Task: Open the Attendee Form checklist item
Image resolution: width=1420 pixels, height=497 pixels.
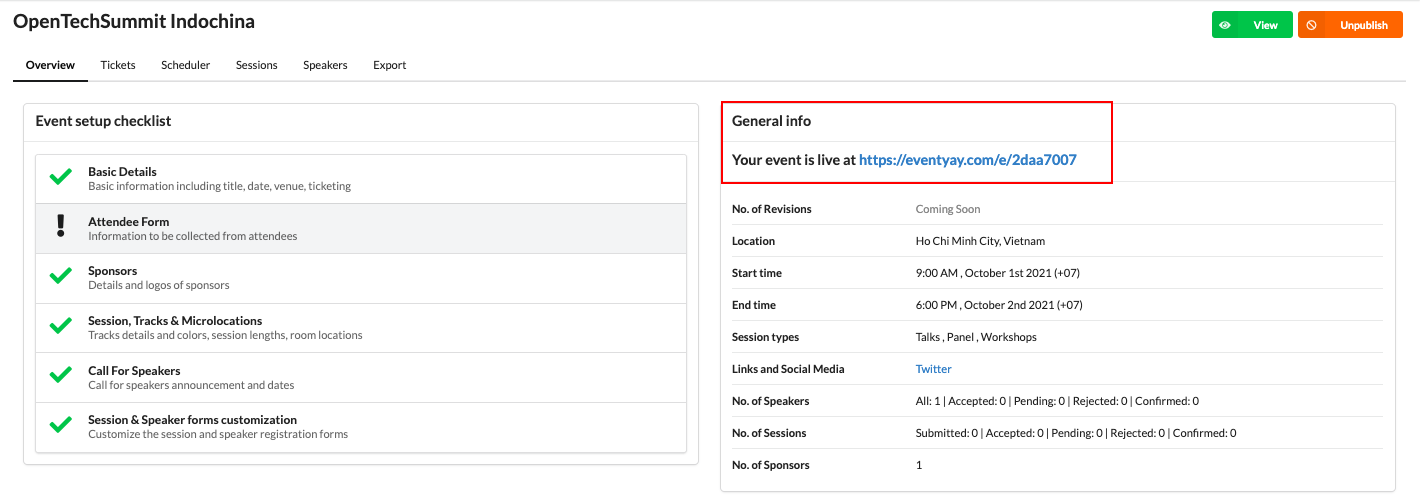Action: 361,229
